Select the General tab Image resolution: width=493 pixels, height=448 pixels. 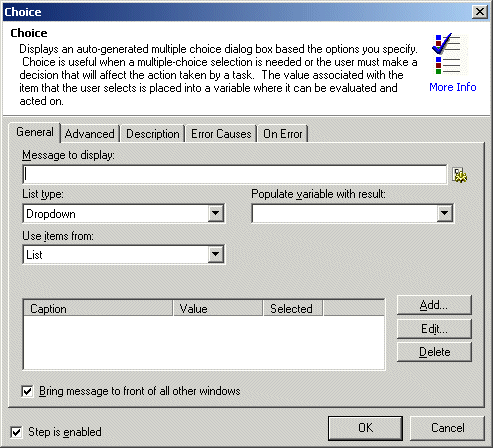tap(35, 132)
